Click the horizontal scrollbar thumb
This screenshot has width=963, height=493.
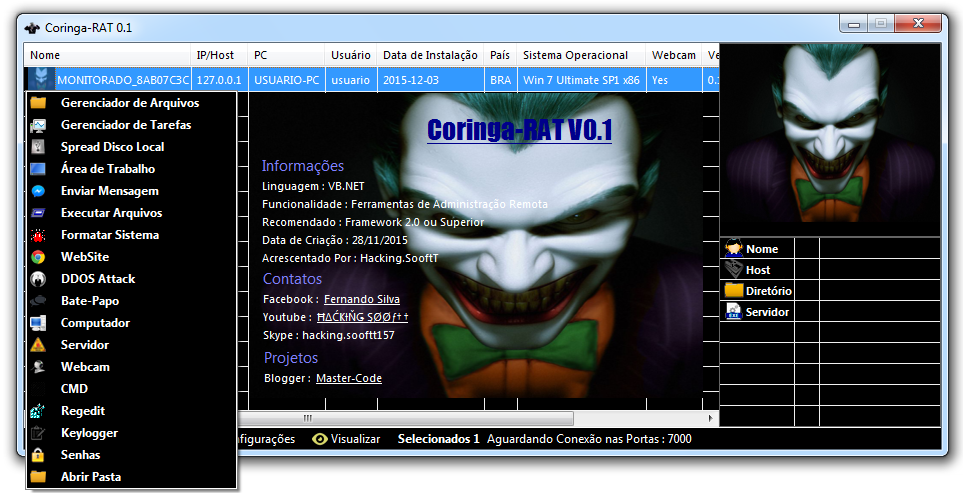[x=405, y=419]
